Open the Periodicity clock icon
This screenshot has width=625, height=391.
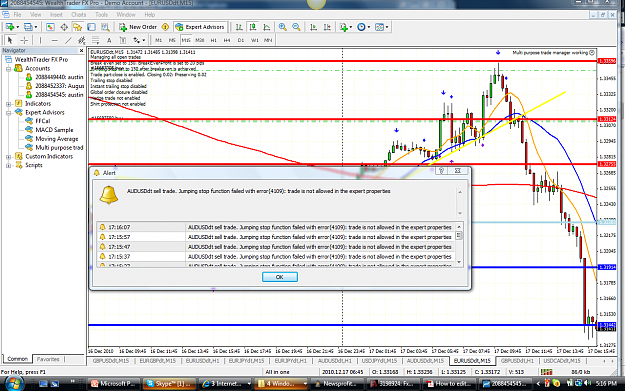click(361, 27)
